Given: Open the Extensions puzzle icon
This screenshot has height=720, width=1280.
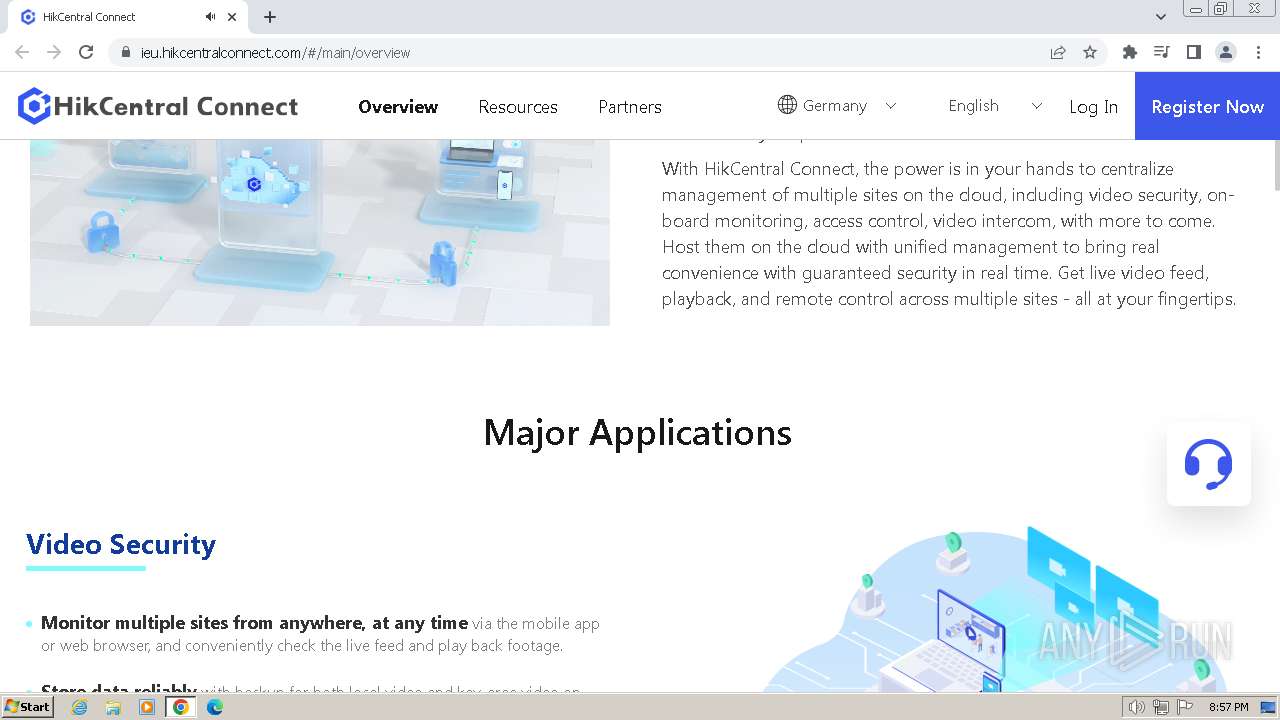Looking at the screenshot, I should (x=1130, y=52).
